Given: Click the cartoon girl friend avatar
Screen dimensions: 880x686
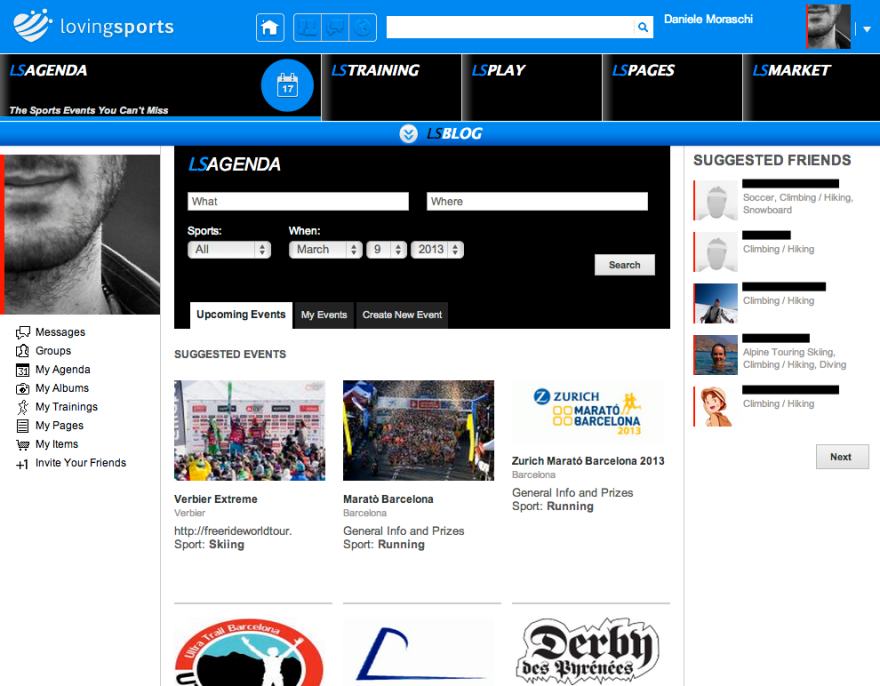Looking at the screenshot, I should [x=716, y=406].
